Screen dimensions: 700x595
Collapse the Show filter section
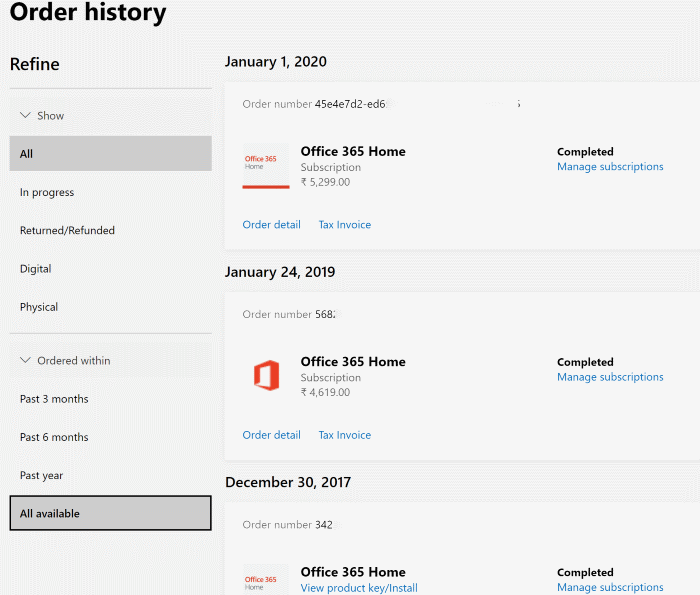[x=111, y=116]
